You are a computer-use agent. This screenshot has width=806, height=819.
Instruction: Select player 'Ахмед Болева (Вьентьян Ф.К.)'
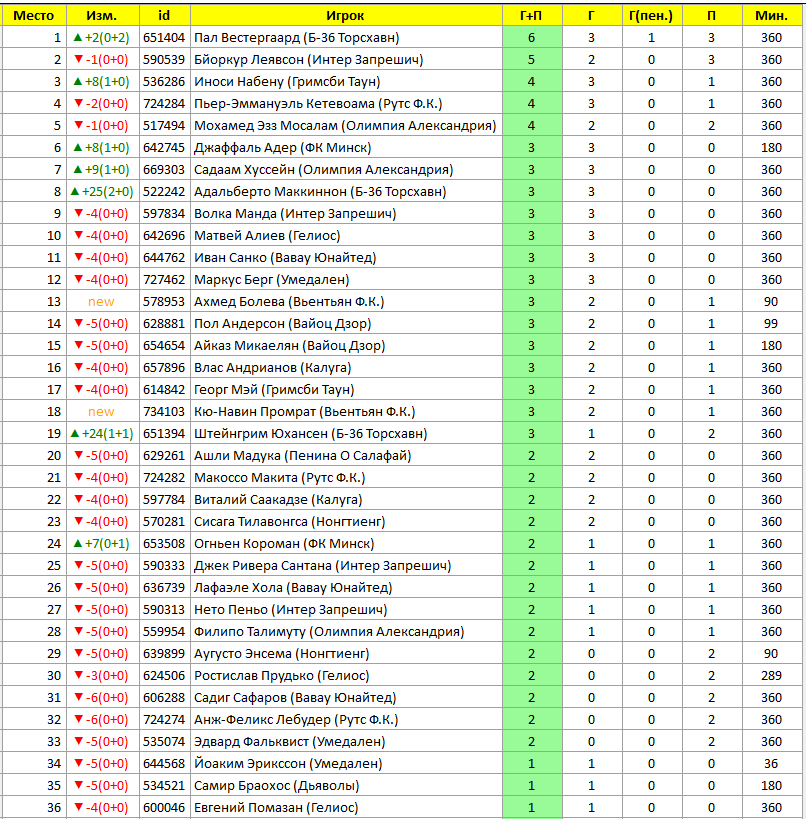point(289,301)
